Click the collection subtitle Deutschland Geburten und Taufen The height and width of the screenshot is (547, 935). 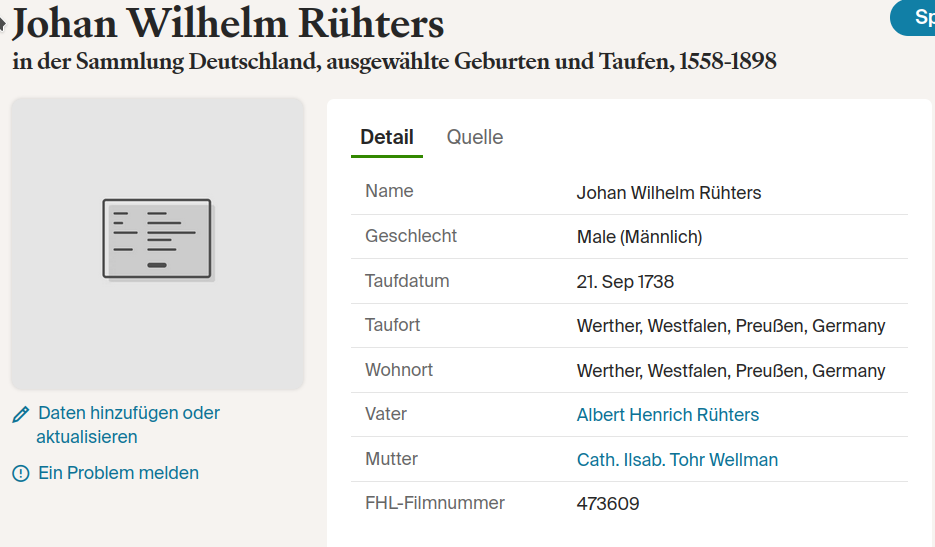[x=394, y=61]
